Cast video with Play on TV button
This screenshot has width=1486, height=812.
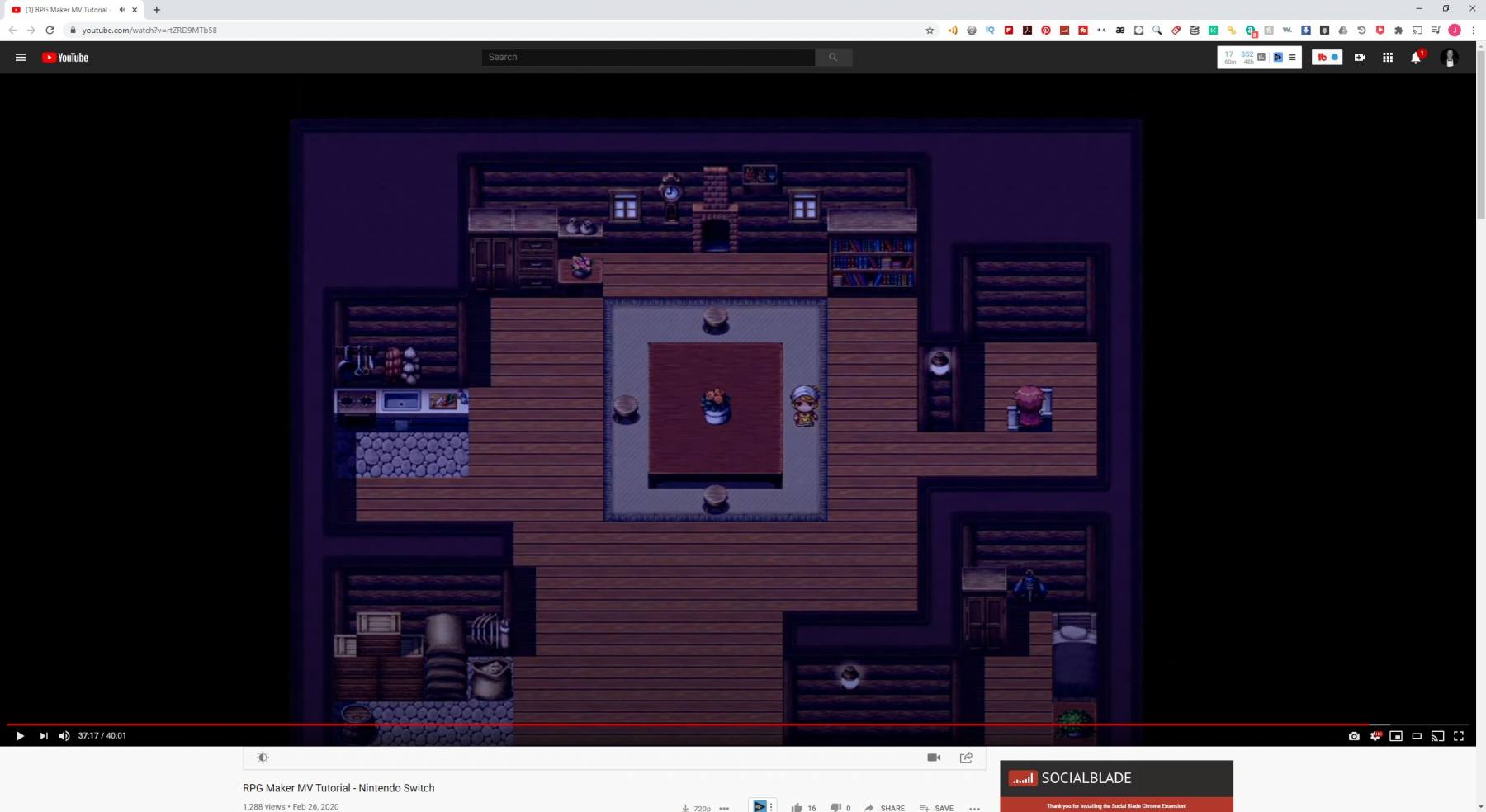[x=1437, y=736]
